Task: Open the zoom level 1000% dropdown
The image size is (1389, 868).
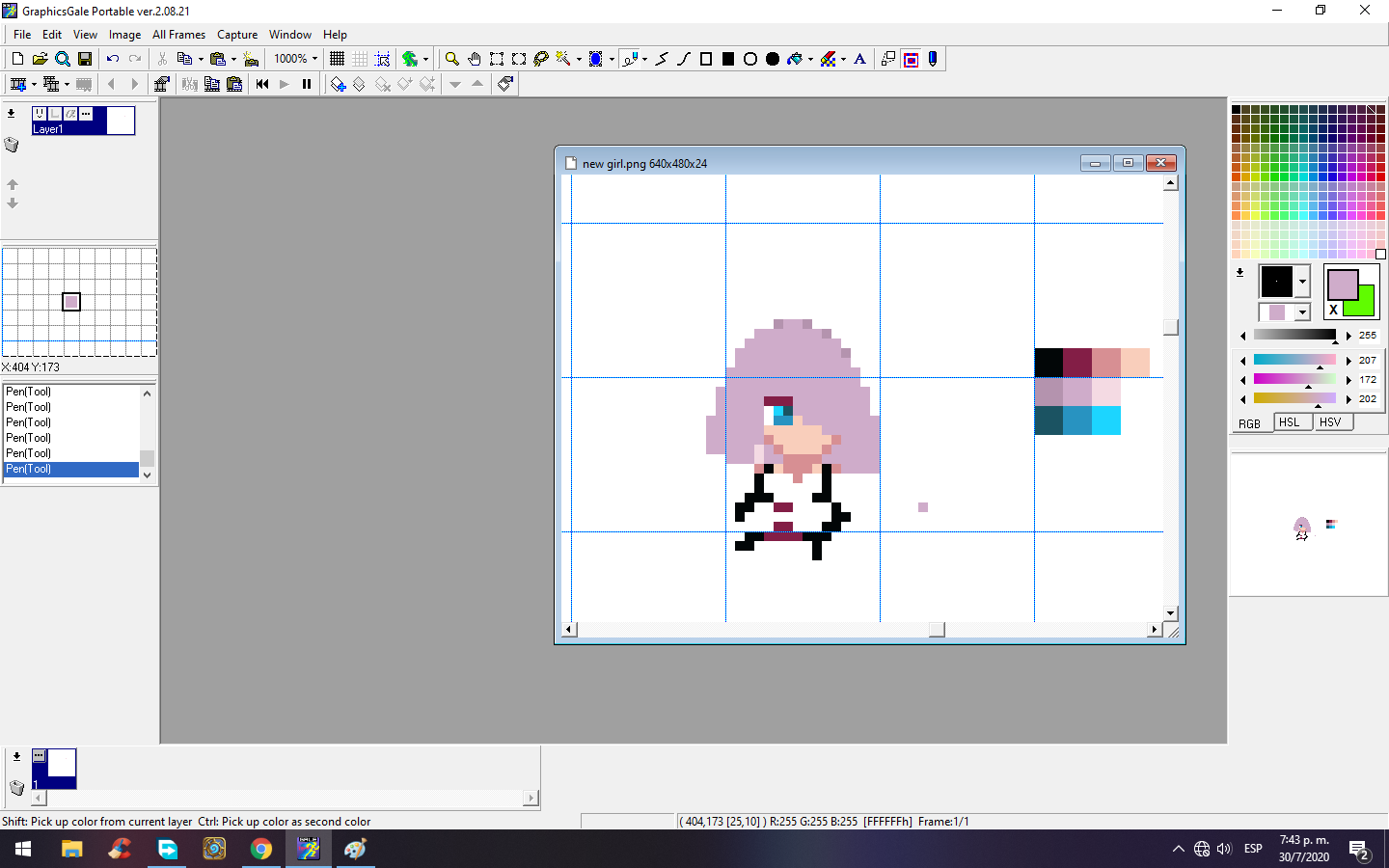Action: coord(314,59)
